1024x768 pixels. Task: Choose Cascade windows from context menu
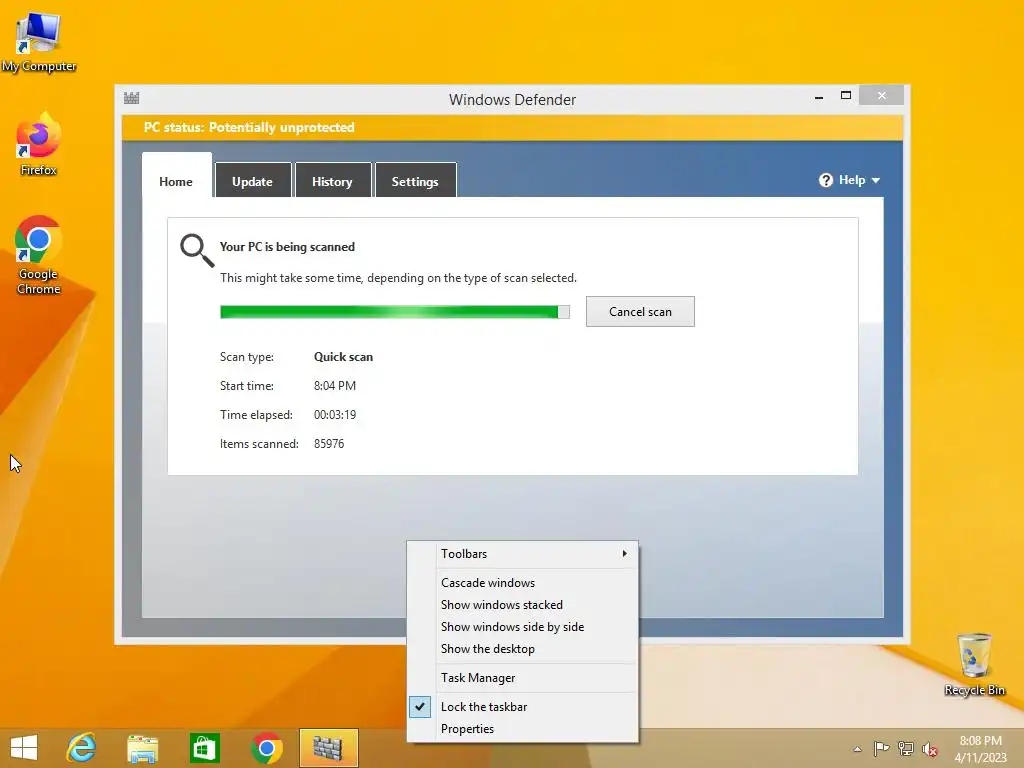(522, 583)
